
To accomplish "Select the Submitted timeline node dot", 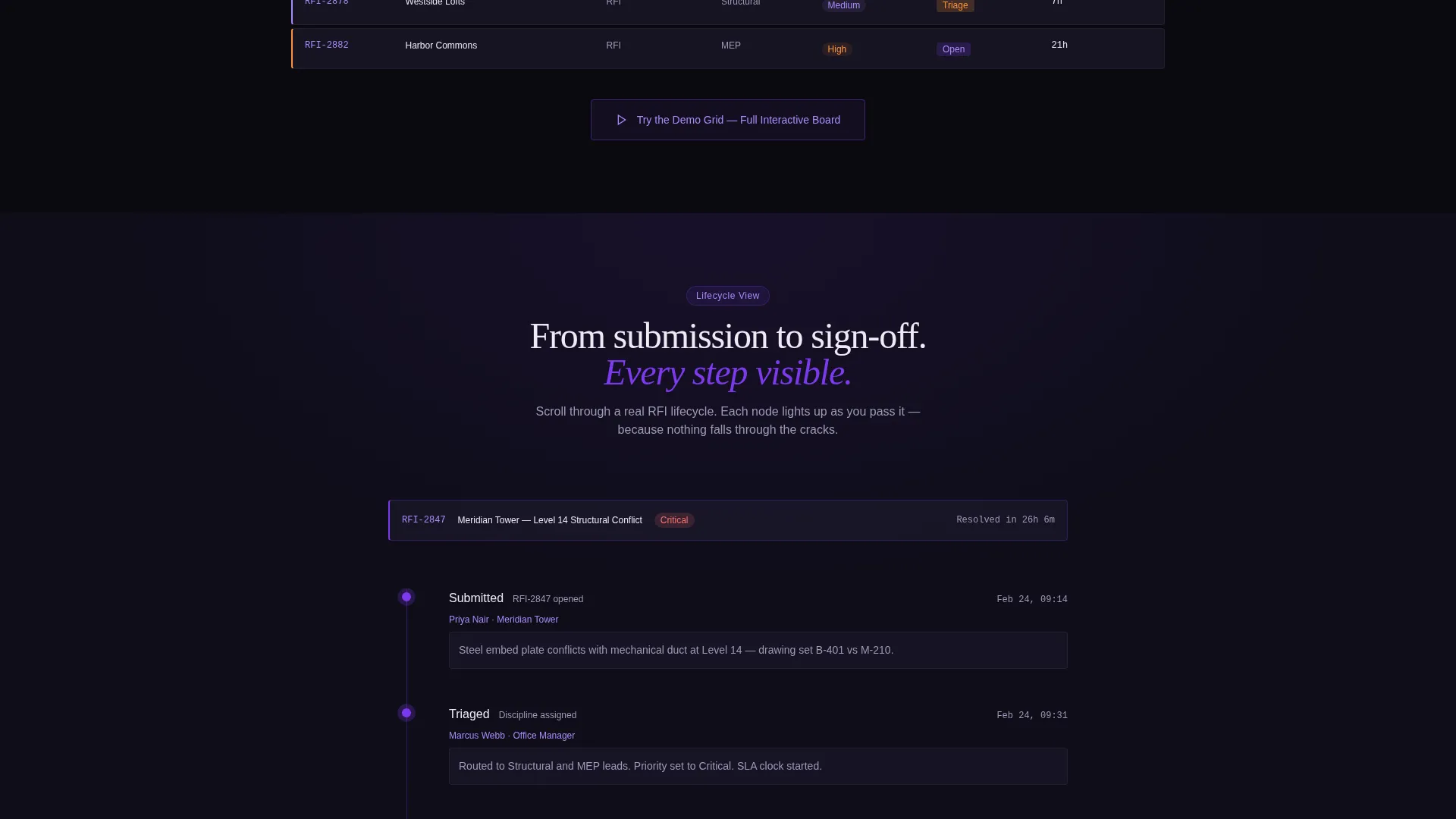I will [406, 598].
